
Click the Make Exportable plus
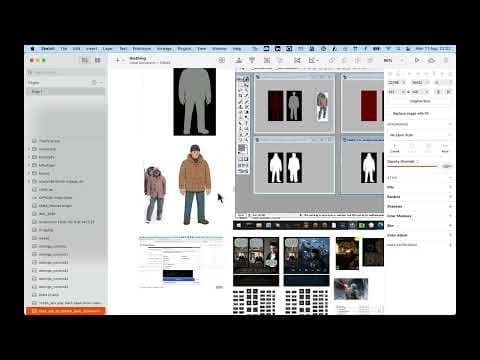point(450,245)
